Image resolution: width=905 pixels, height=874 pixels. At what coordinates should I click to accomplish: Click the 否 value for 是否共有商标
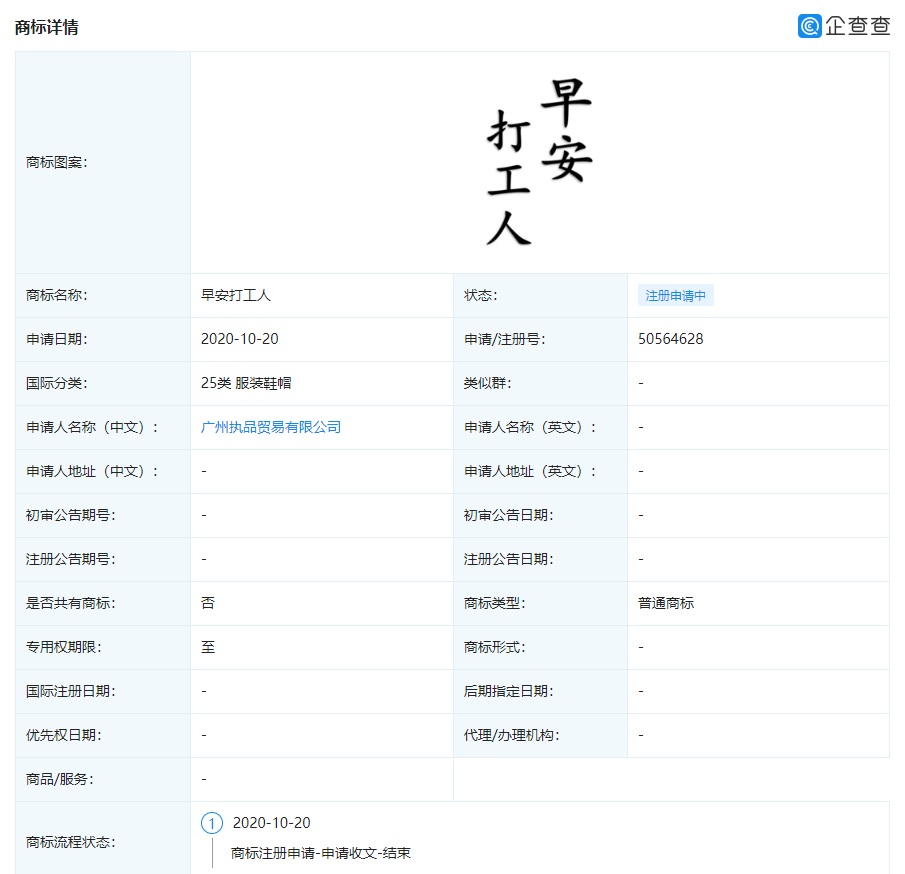(205, 603)
